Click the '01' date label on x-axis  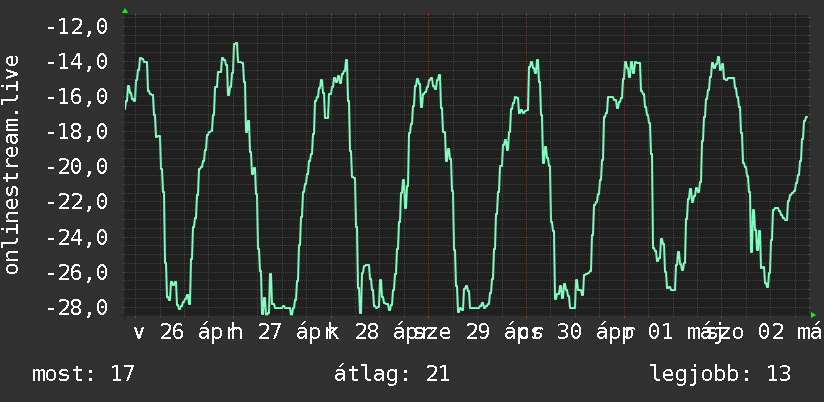pos(661,332)
